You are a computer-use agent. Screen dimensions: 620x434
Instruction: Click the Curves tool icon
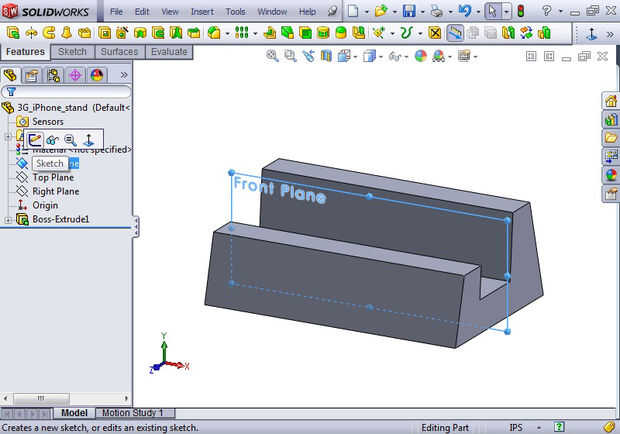click(406, 32)
